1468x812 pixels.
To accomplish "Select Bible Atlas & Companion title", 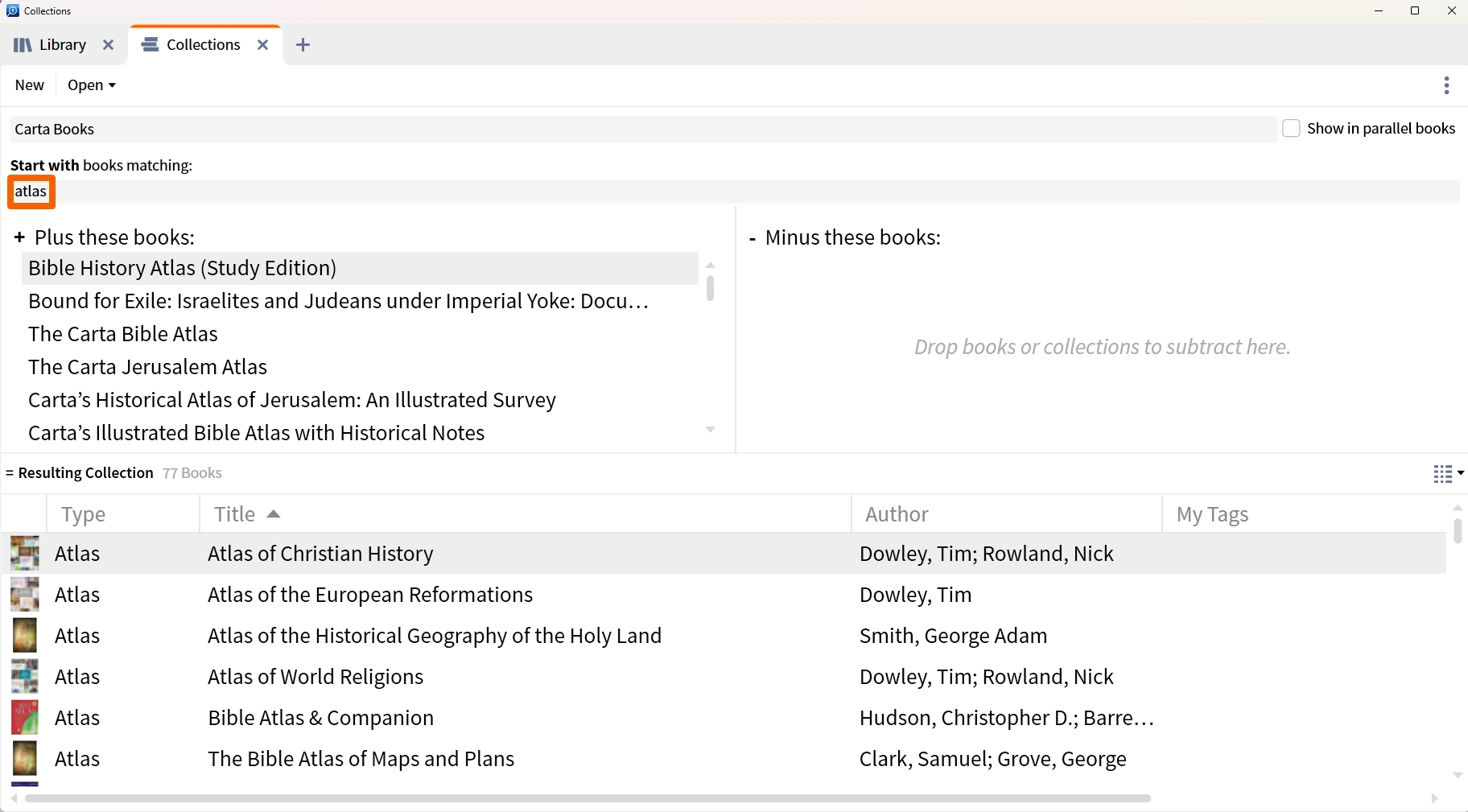I will pos(320,718).
